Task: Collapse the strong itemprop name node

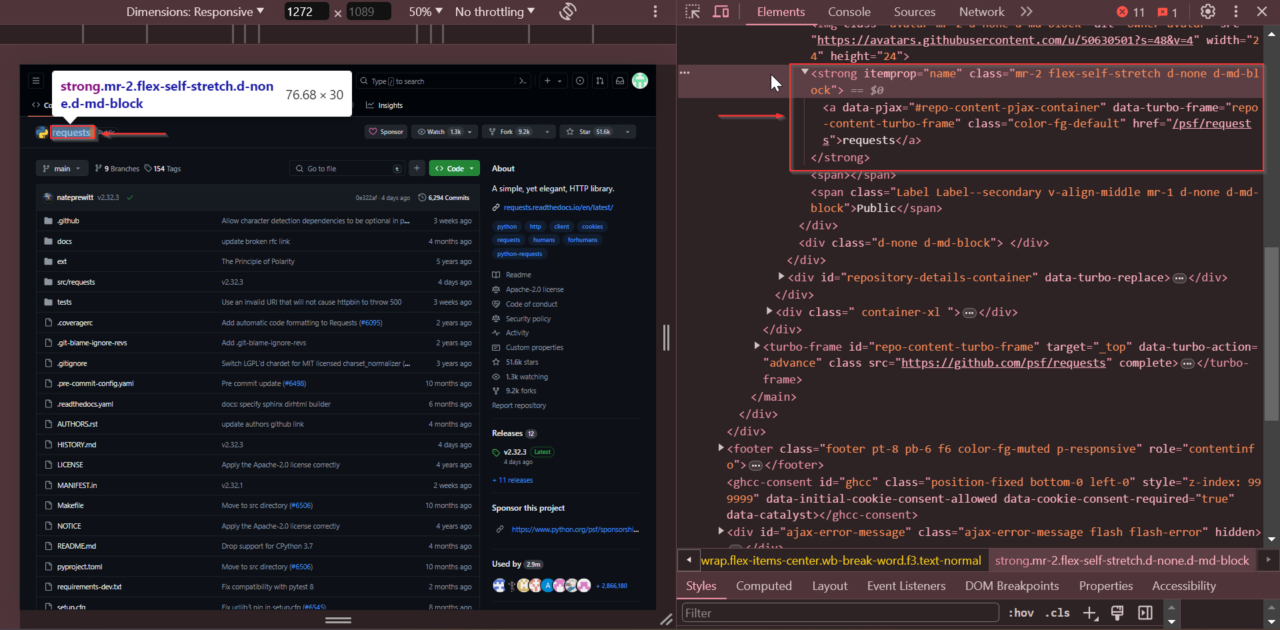Action: [x=805, y=73]
